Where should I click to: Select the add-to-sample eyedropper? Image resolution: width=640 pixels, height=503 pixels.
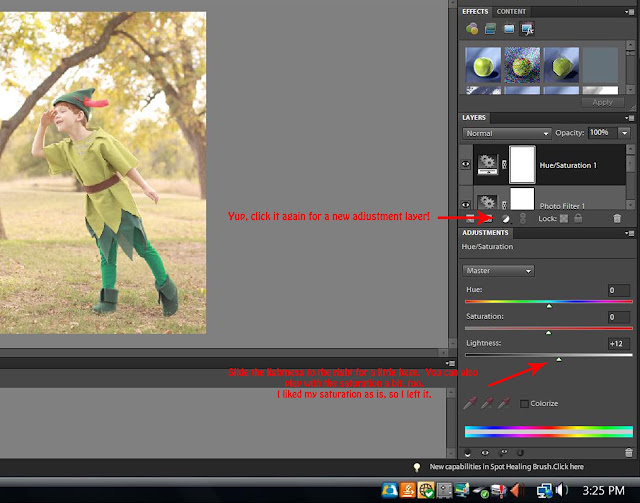coord(487,403)
